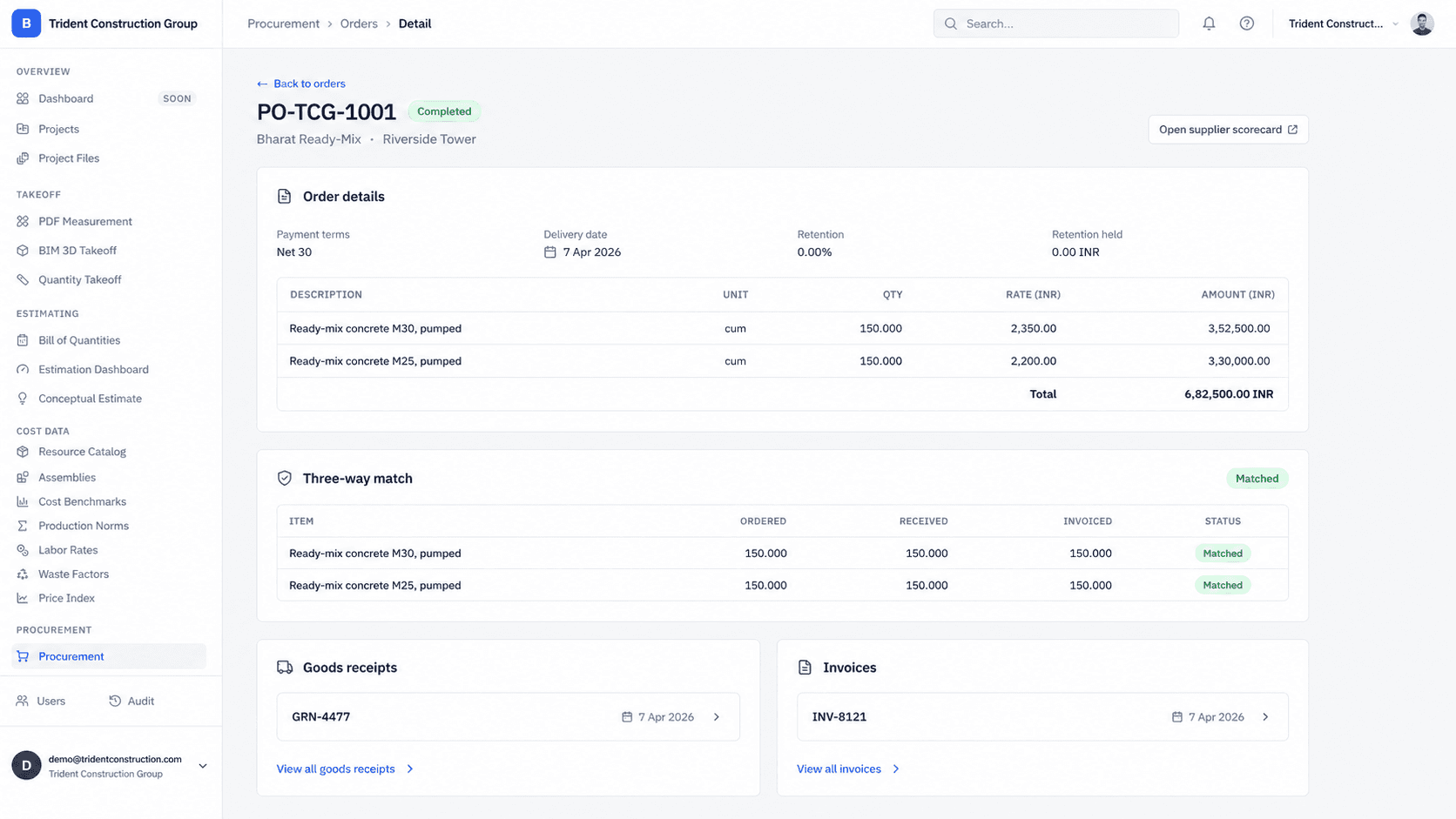
Task: Open help question mark icon
Action: coord(1247,23)
